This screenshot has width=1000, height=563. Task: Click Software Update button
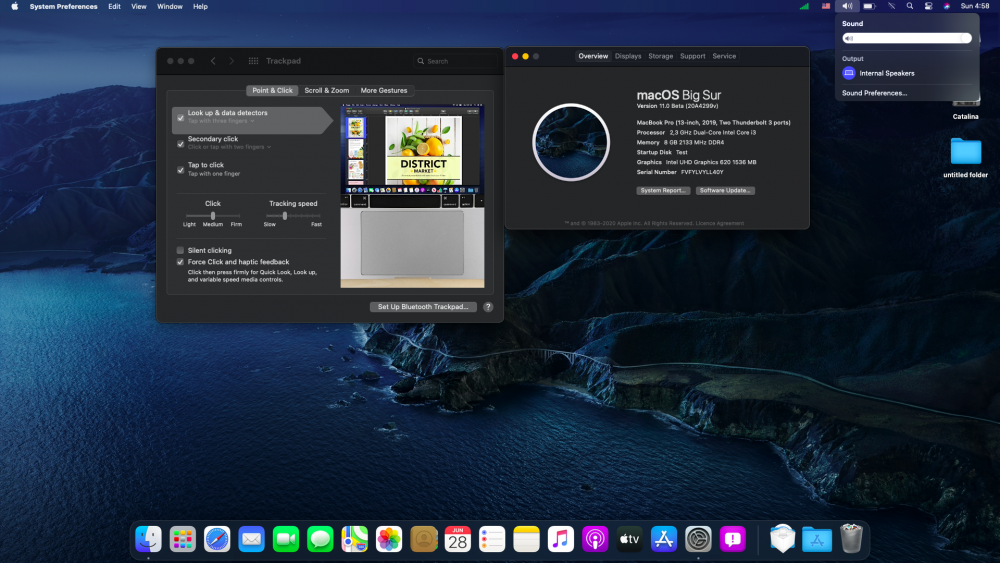tap(725, 191)
